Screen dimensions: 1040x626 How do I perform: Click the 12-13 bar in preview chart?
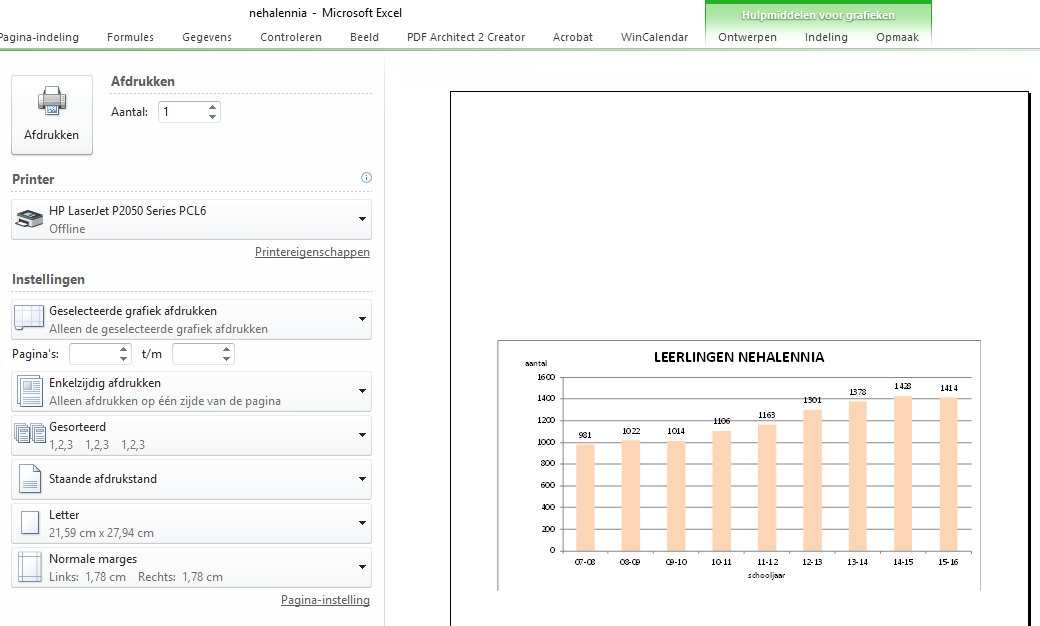coord(812,480)
